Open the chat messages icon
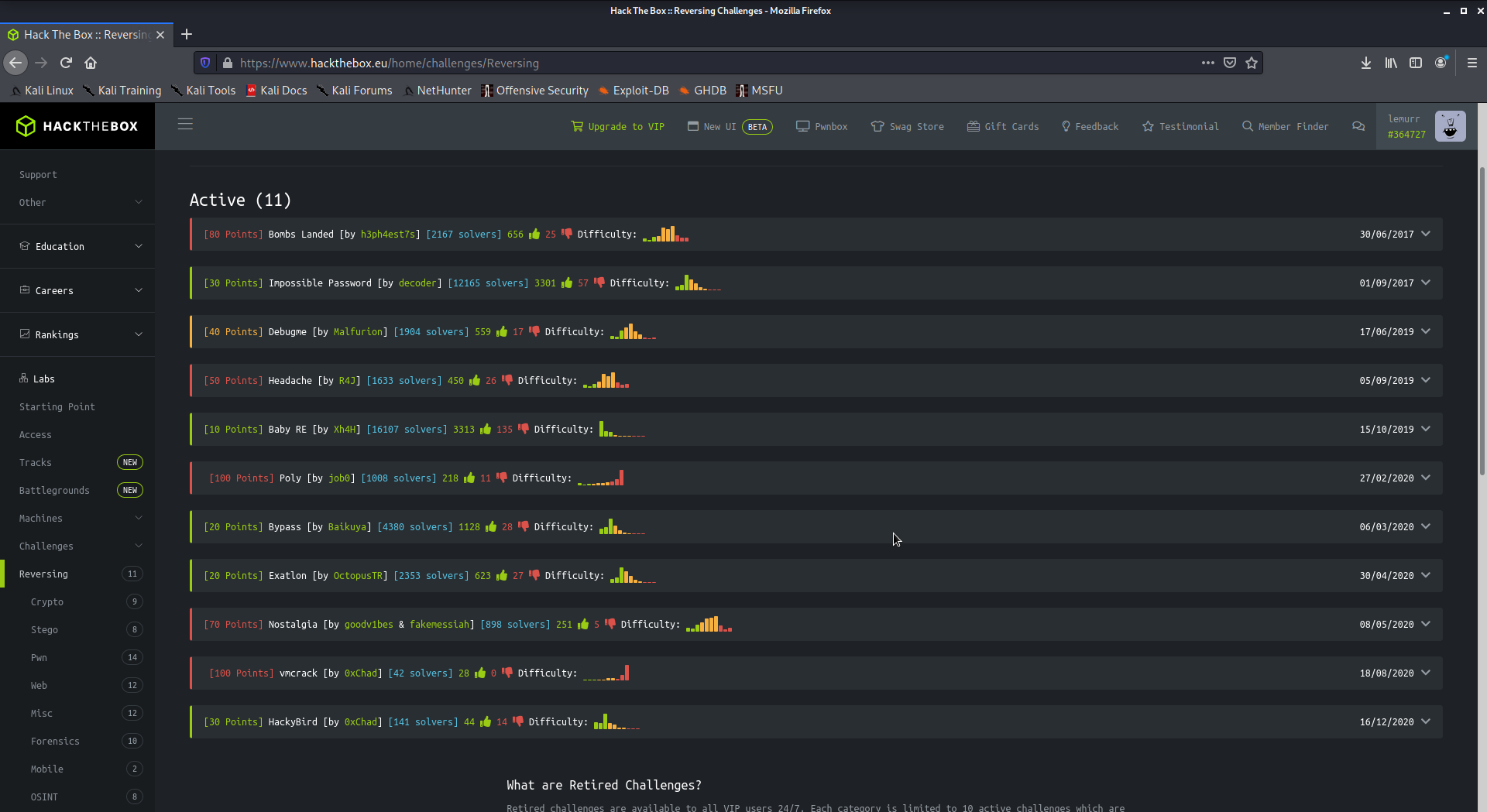Screen dimensions: 1487x812 1358,126
